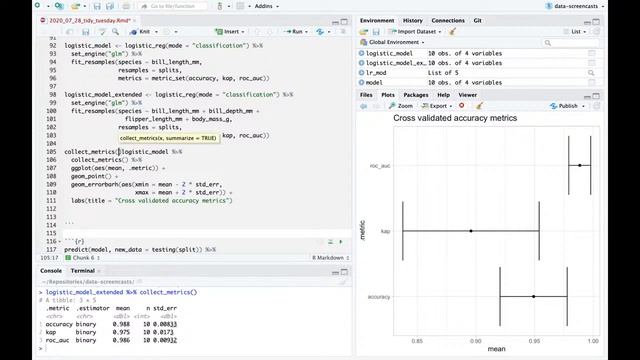Click the load workspace icon in Environment
640x360 pixels.
pyautogui.click(x=363, y=31)
